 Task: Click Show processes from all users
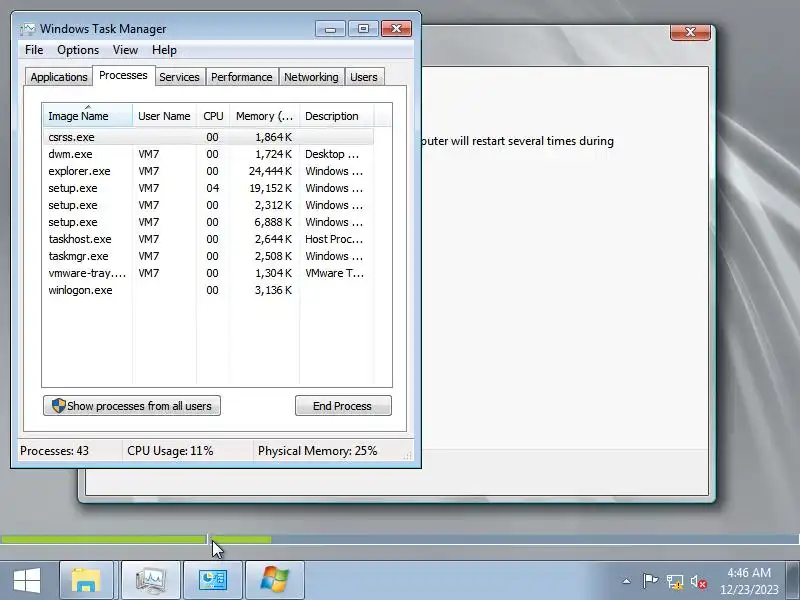pyautogui.click(x=132, y=406)
